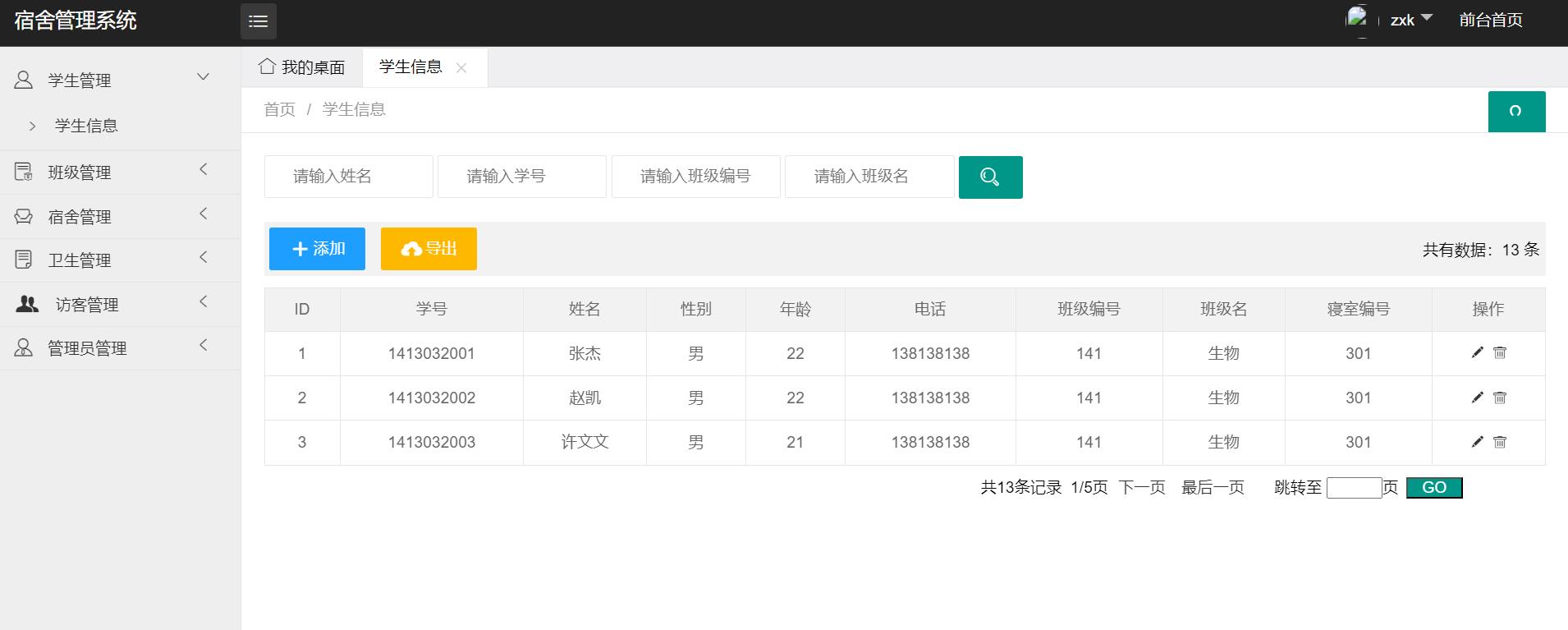Viewport: 1568px width, 630px height.
Task: Expand the 管理员管理 menu chevron
Action: [x=204, y=345]
